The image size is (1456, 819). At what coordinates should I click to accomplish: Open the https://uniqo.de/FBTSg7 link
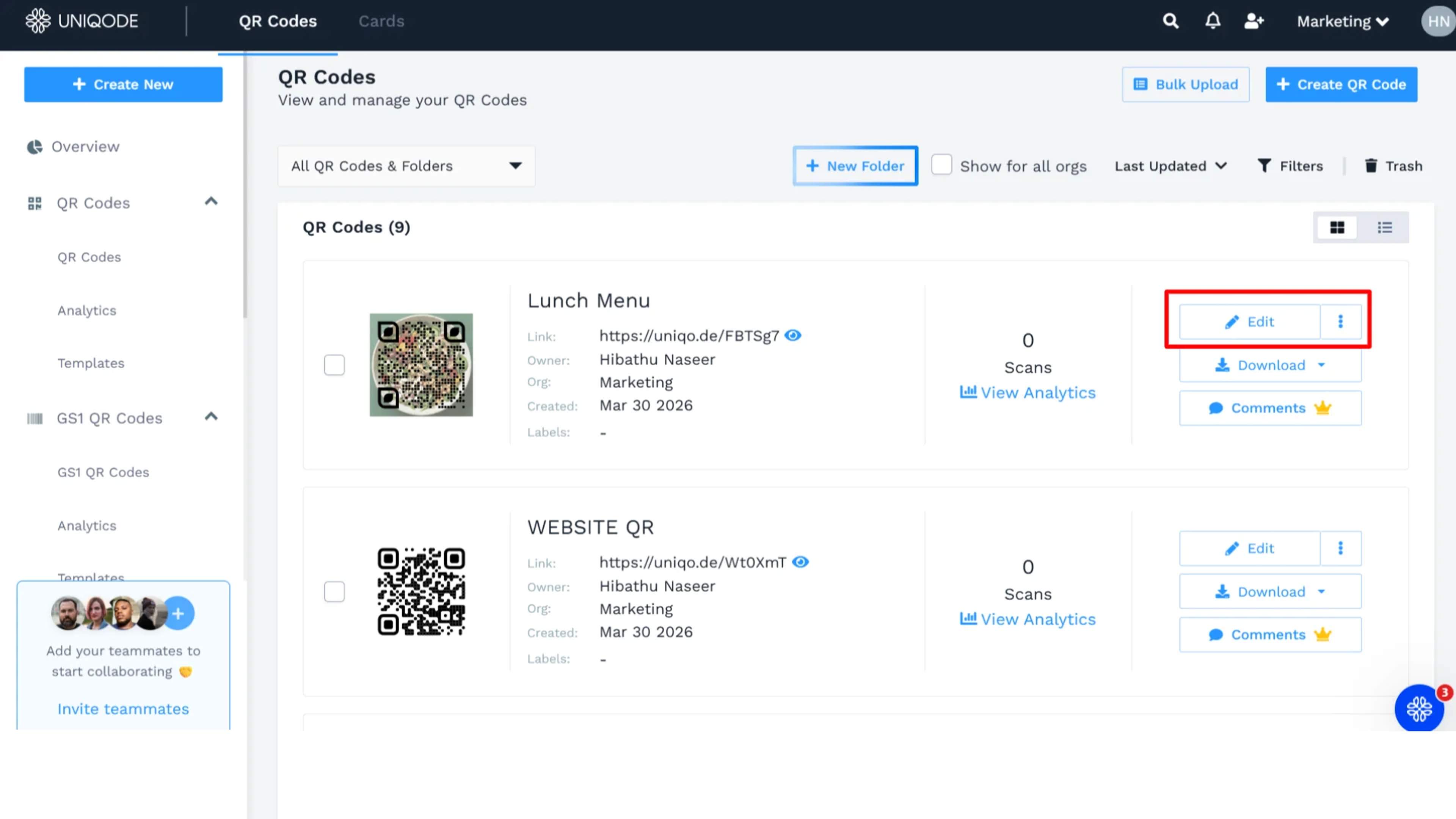click(689, 336)
